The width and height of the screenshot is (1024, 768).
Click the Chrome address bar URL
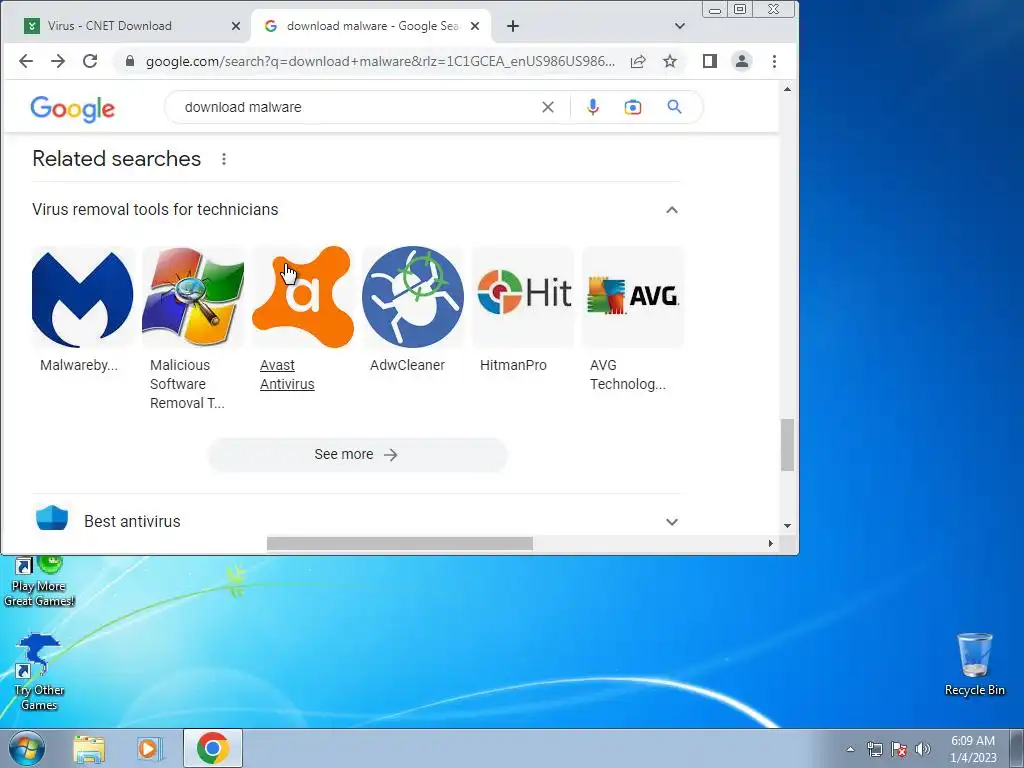click(x=380, y=61)
